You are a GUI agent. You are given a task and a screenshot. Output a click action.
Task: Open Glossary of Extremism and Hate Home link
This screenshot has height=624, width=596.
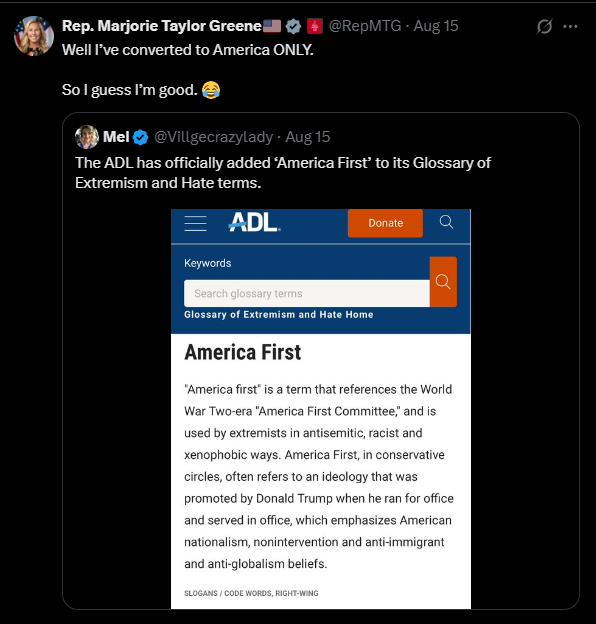pos(279,314)
